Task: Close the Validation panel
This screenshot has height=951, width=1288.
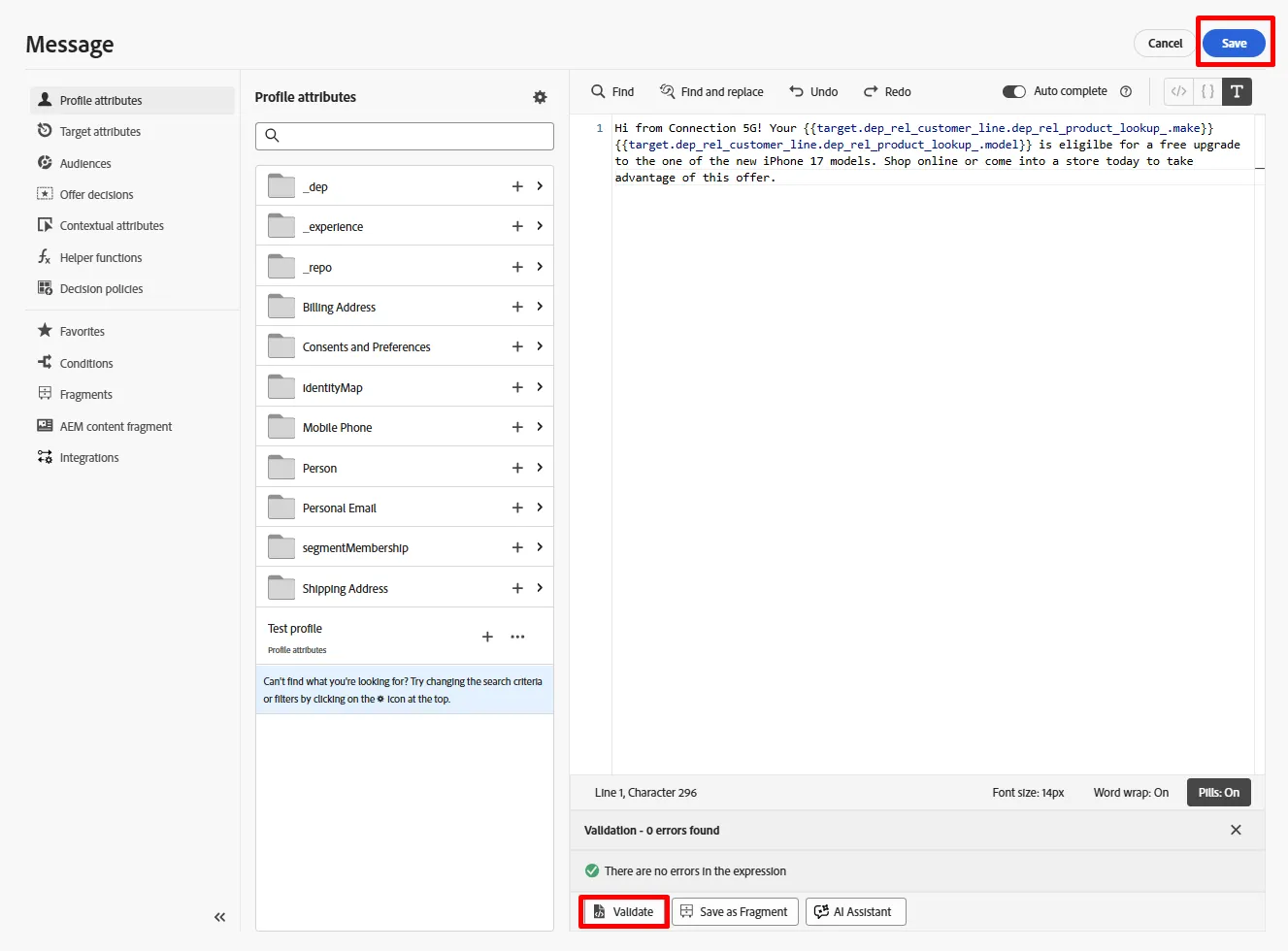Action: click(1236, 830)
